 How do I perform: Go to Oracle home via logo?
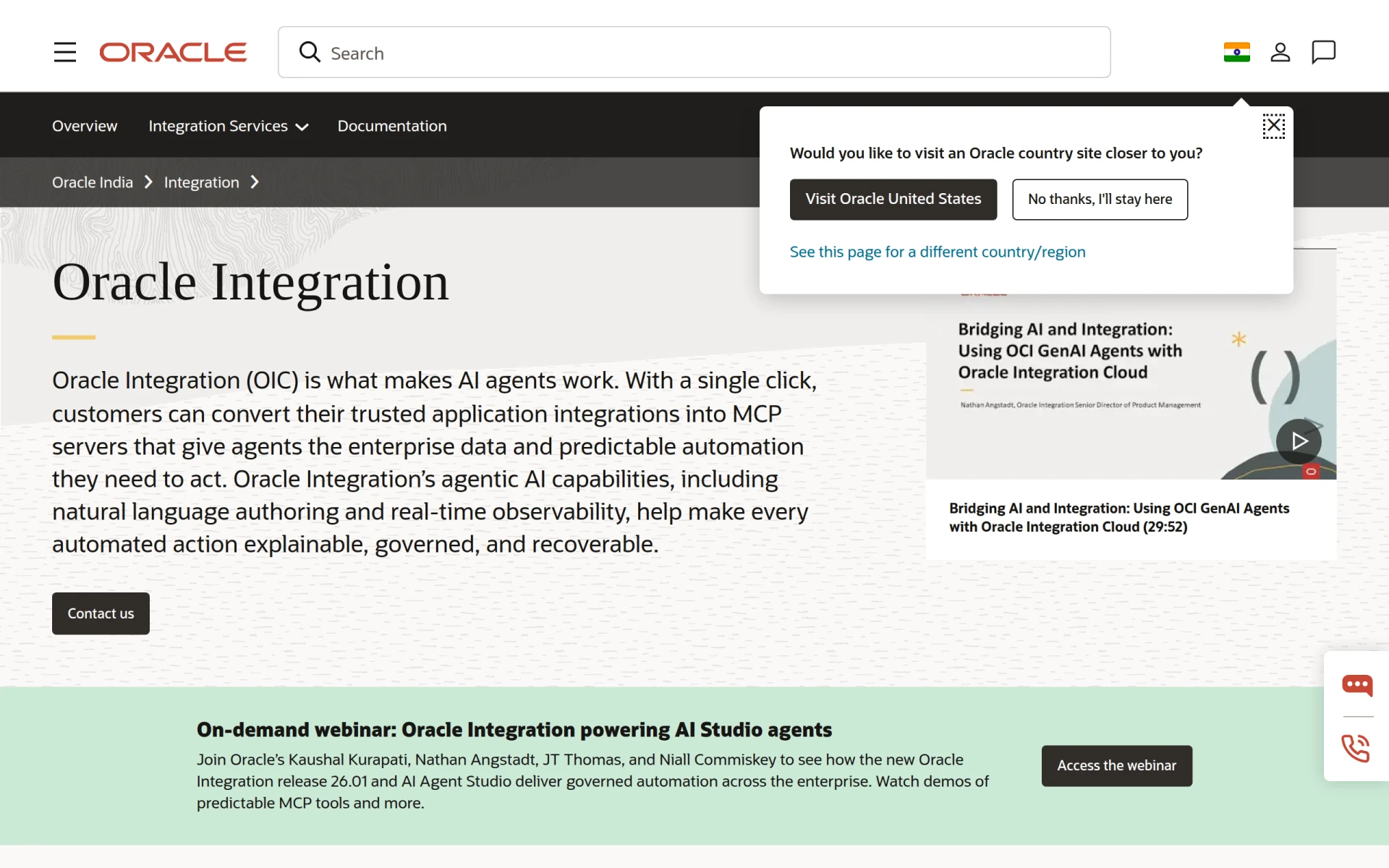pos(173,52)
